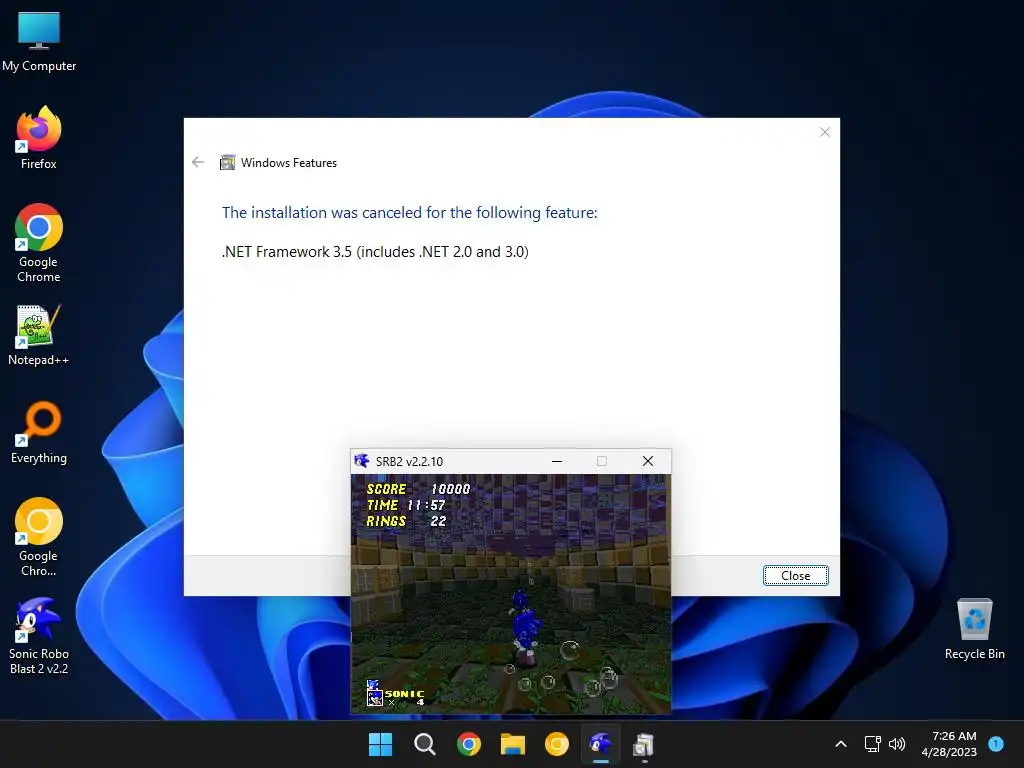Click the Windows Start button
1024x768 pixels.
coord(380,744)
